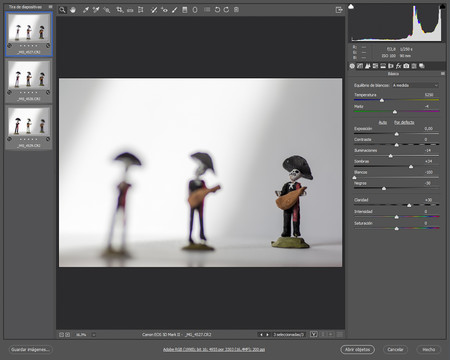
Task: Open the Básico panel options menu
Action: pos(443,74)
